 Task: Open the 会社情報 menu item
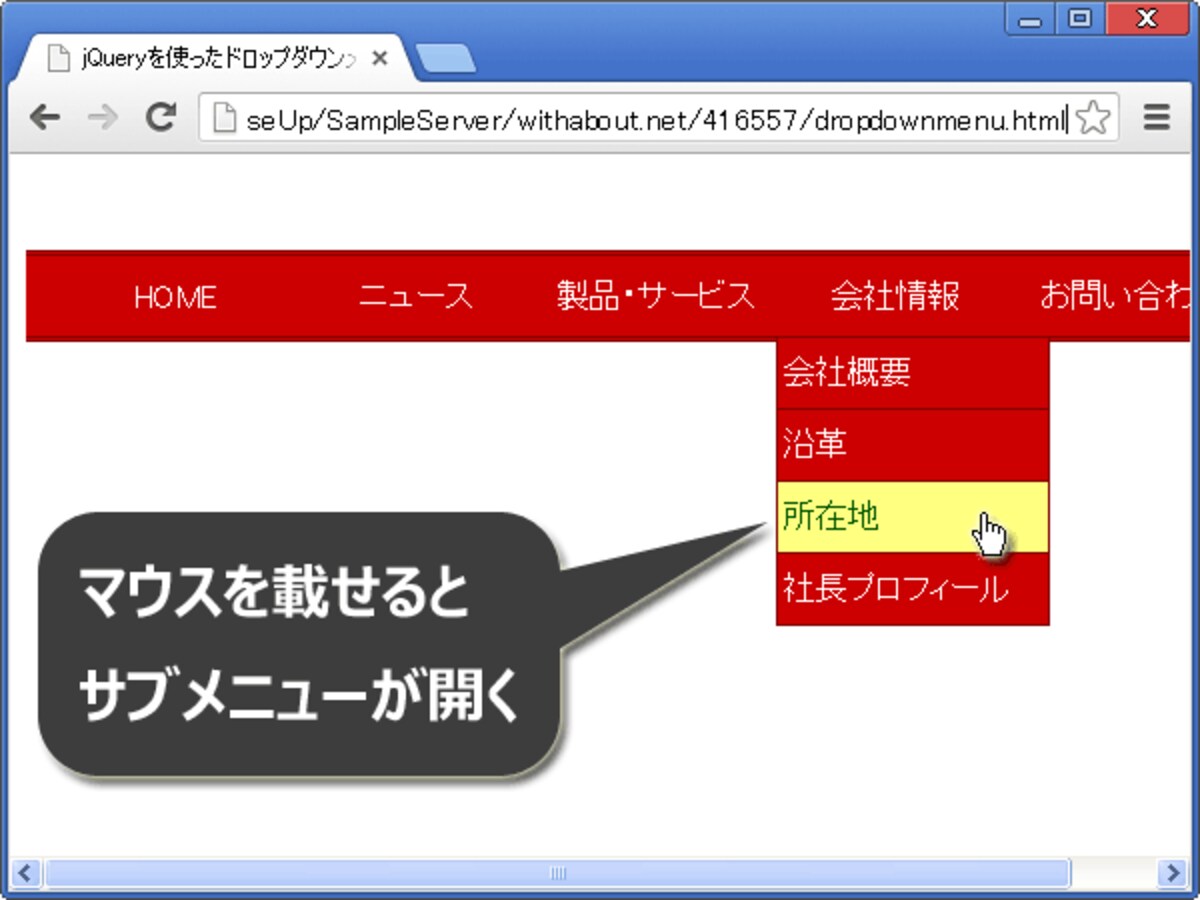click(895, 297)
